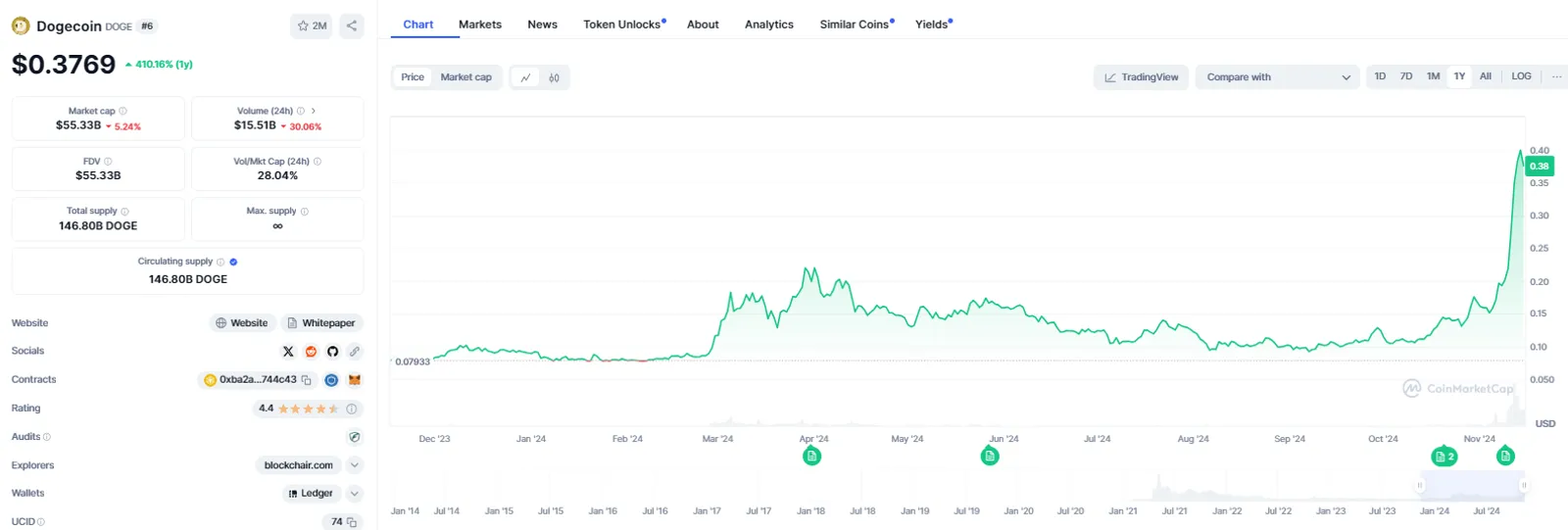The image size is (1568, 530).
Task: Switch to the Token Unlocks tab
Action: [x=624, y=24]
